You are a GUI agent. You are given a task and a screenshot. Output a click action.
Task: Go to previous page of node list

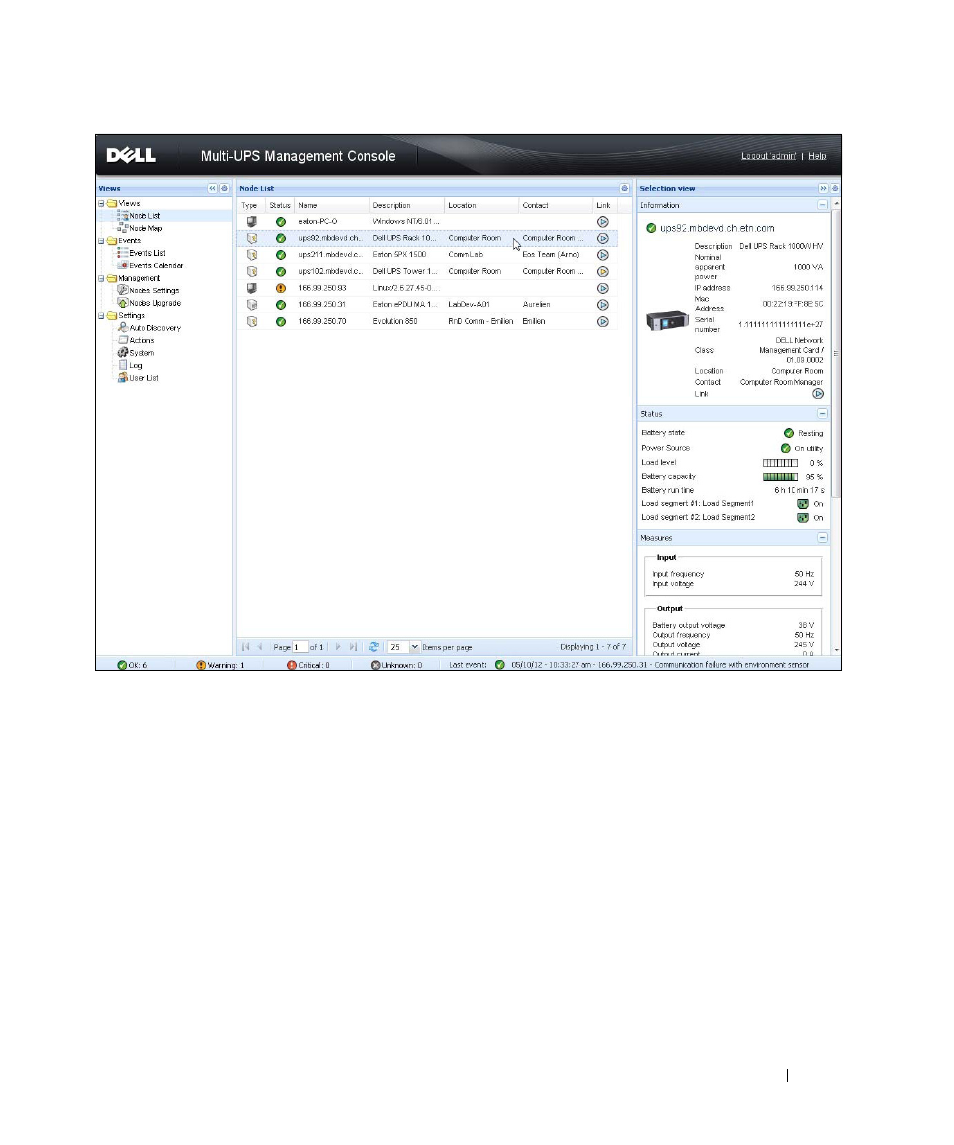[x=260, y=647]
